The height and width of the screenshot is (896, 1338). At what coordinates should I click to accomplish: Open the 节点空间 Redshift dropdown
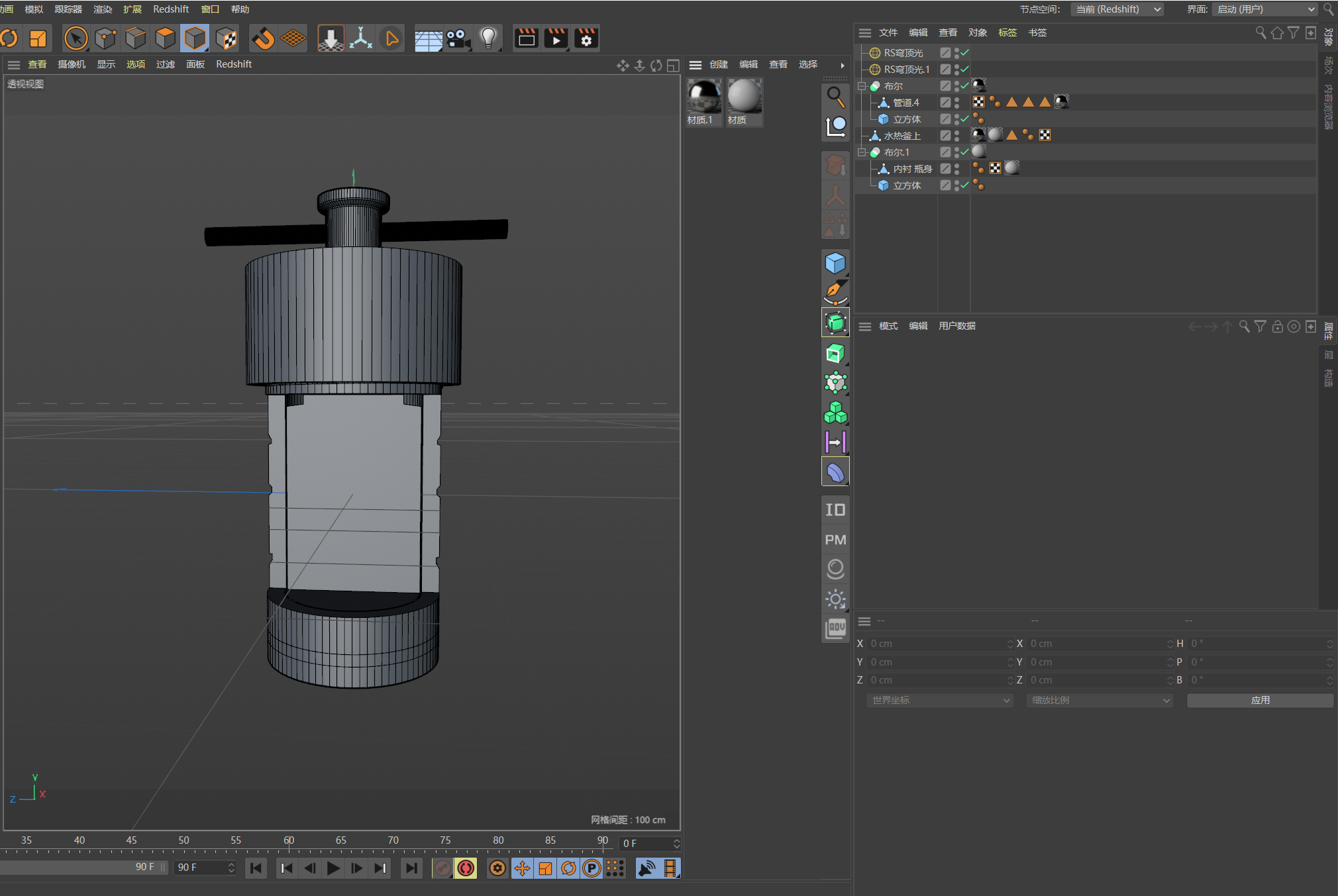point(1118,9)
